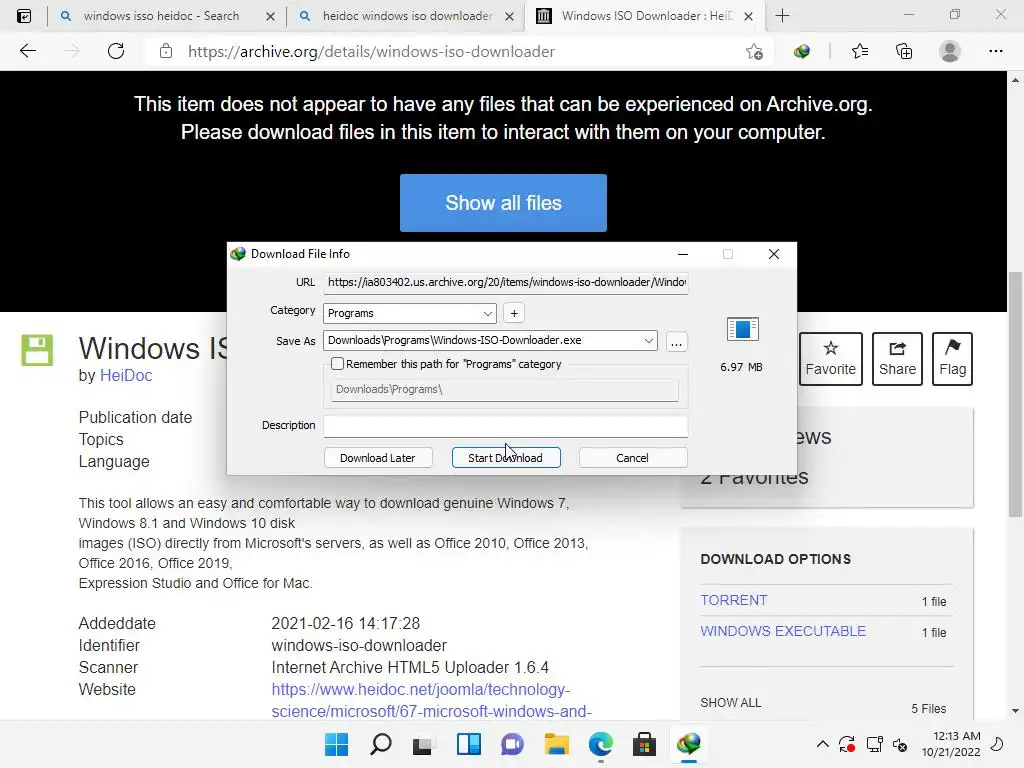Switch to heidoc windows iso downloader tab
Screen dimensions: 1024x768
coord(407,16)
